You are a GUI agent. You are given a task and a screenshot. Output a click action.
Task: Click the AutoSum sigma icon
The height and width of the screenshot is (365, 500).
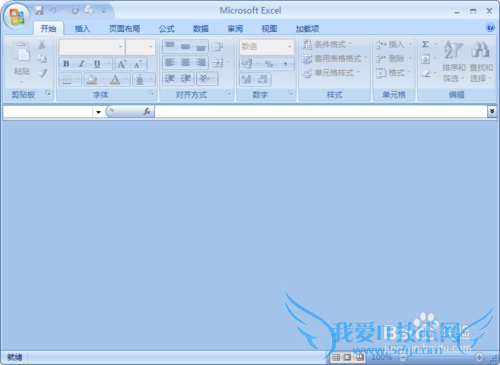click(426, 44)
